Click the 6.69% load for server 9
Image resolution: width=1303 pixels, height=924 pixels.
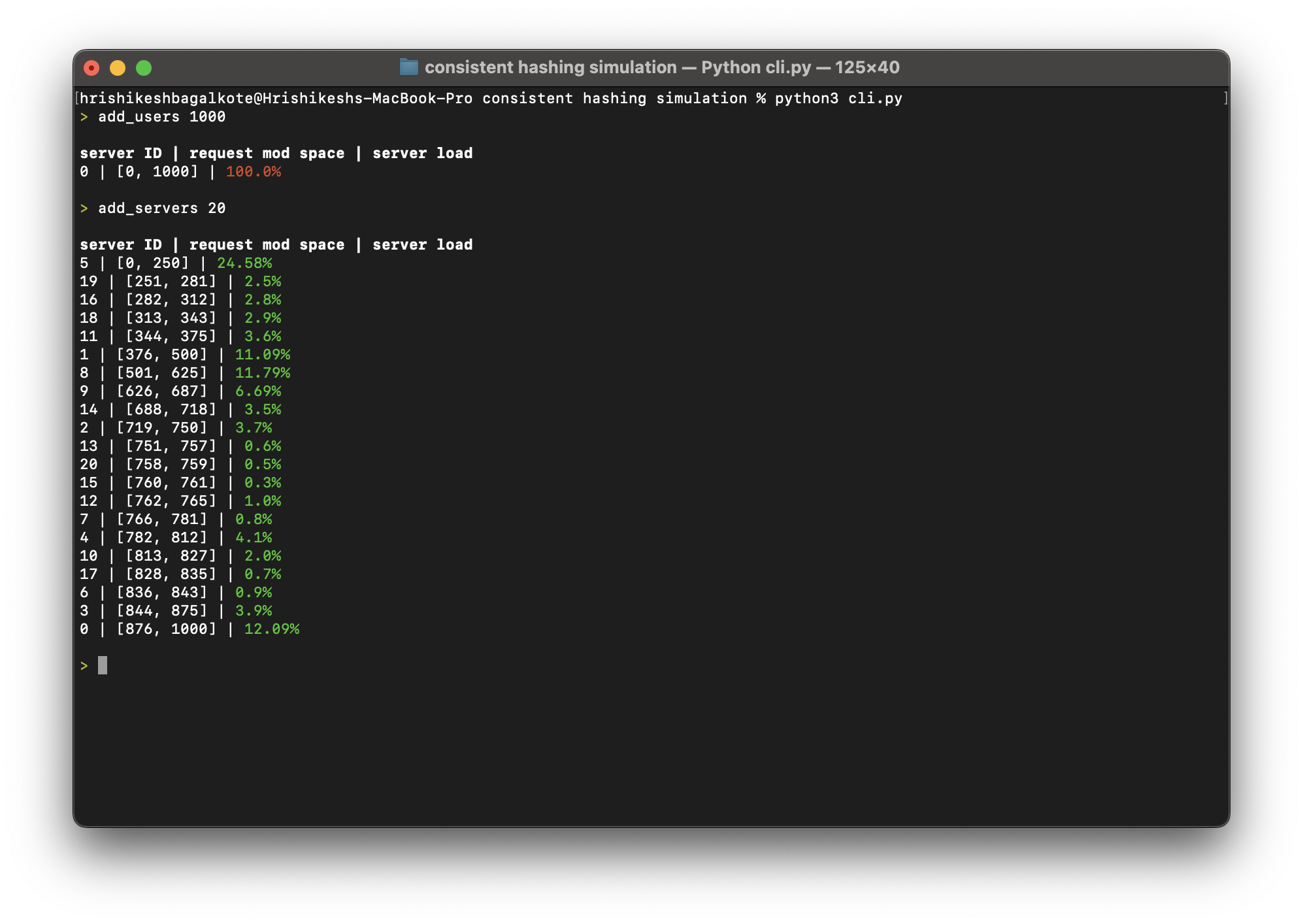(258, 391)
